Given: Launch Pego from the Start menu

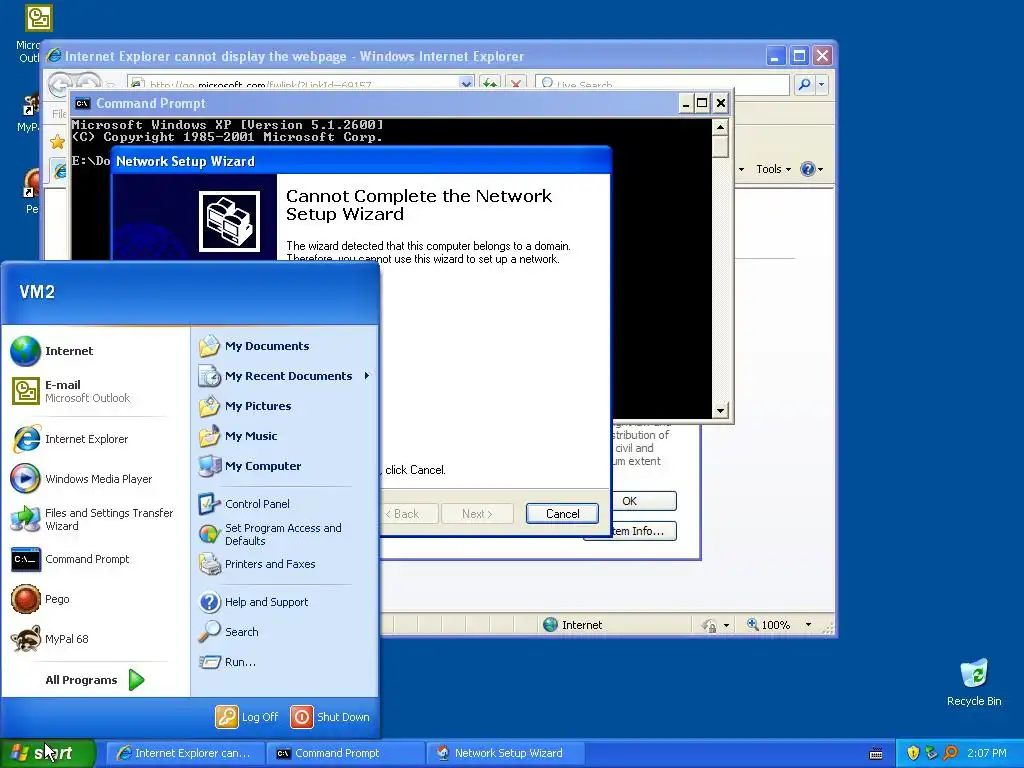Looking at the screenshot, I should [40, 599].
